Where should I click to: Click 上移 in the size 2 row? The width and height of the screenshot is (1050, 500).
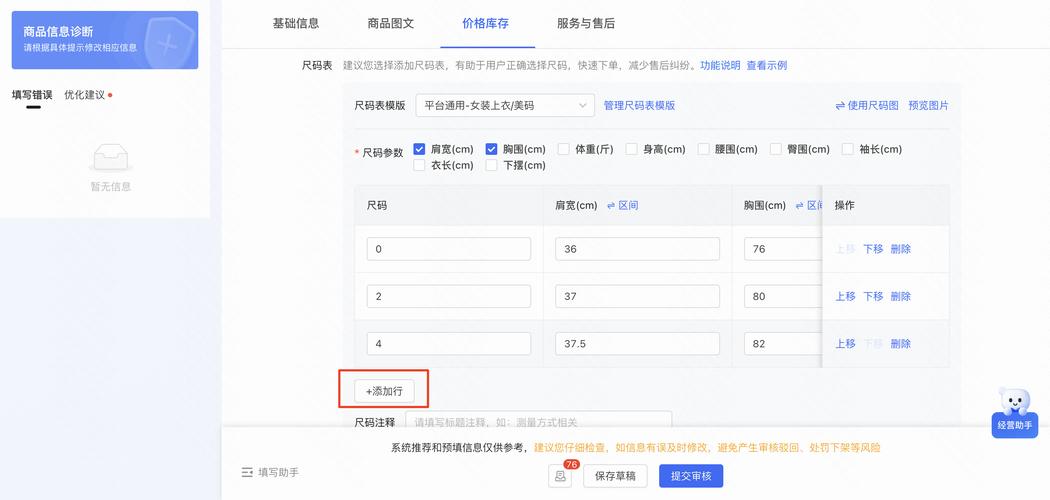[x=845, y=297]
